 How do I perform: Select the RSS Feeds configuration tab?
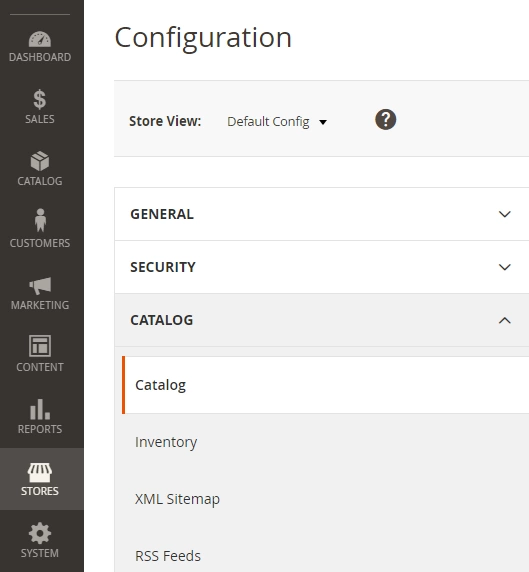point(325,556)
